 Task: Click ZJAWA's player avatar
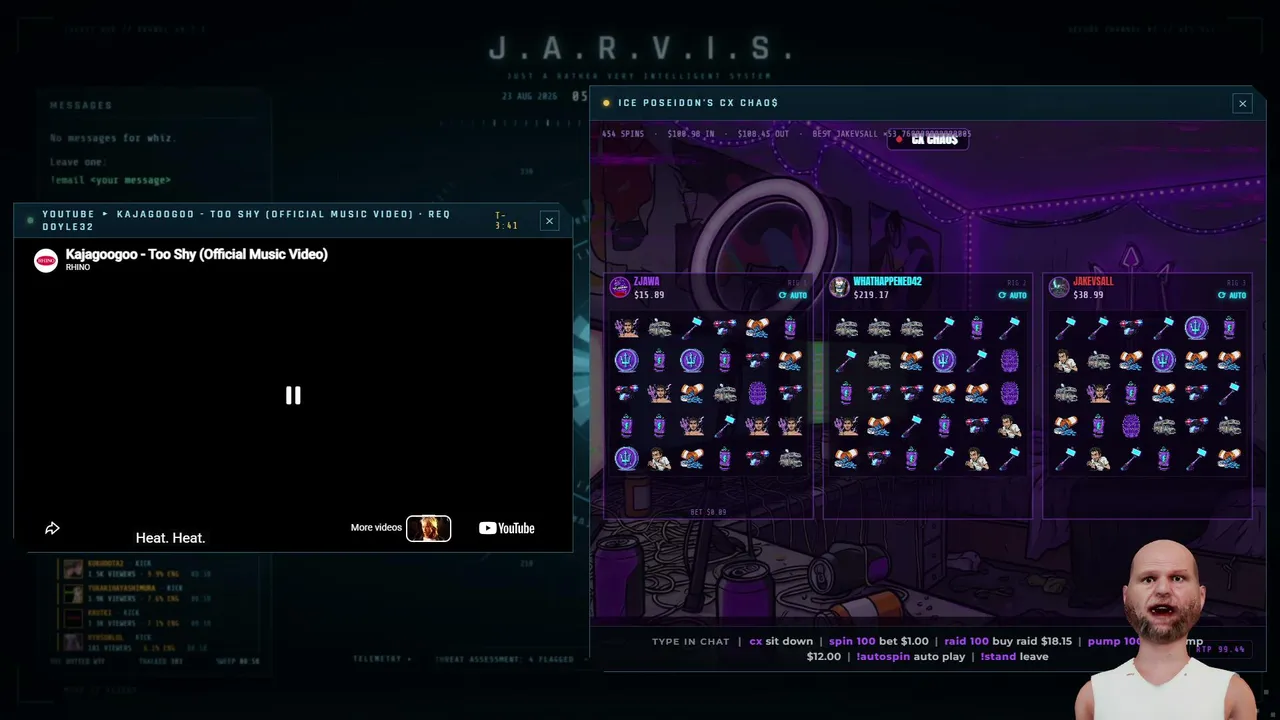tap(620, 287)
